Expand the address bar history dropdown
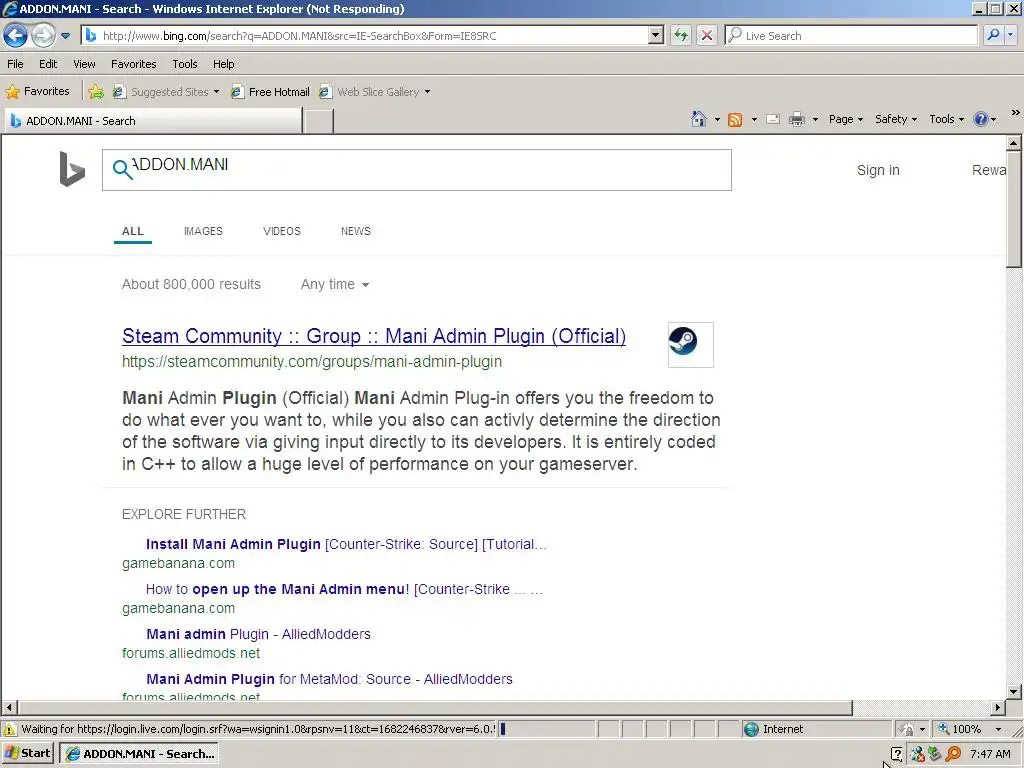1024x768 pixels. 656,36
